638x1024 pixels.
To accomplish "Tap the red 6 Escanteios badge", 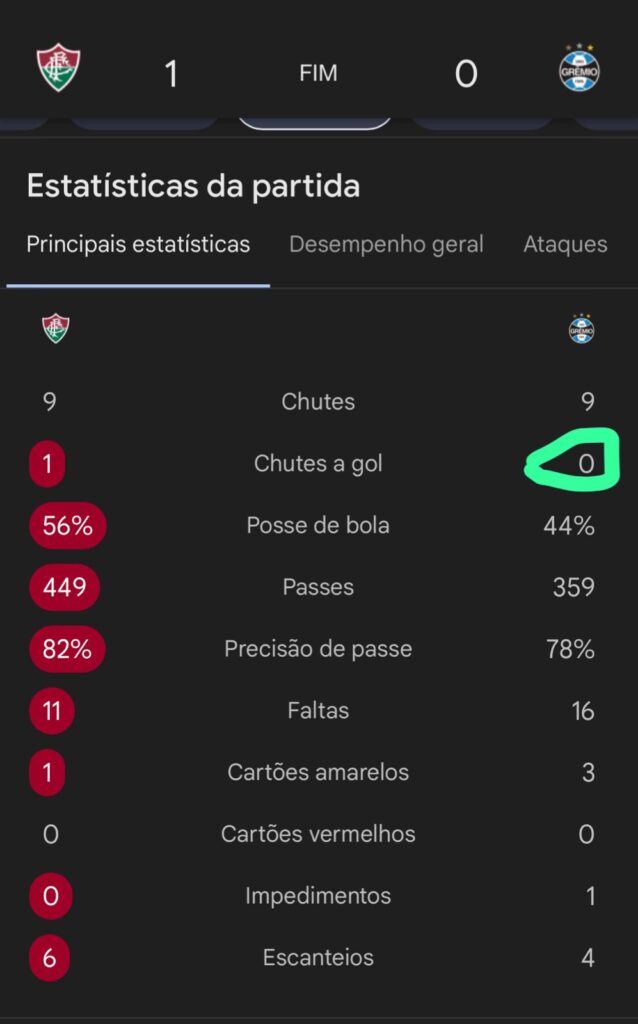I will tap(50, 958).
